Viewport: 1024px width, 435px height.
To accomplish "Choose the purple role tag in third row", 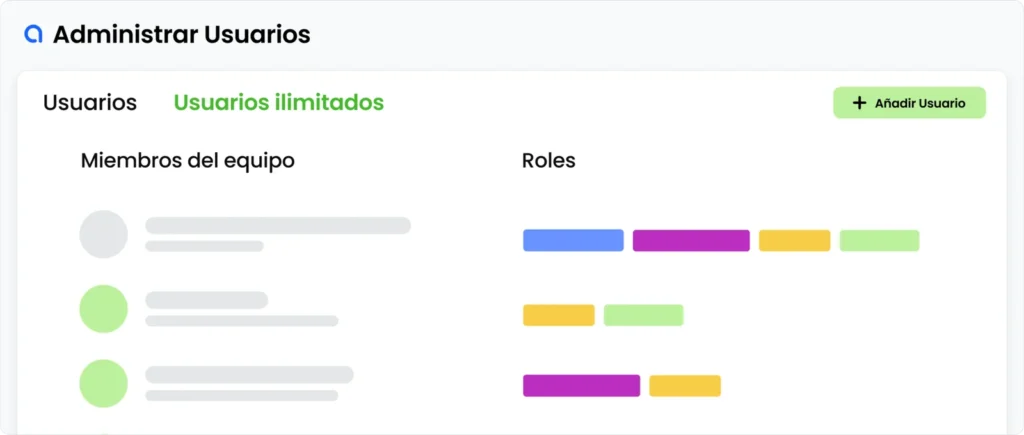I will pyautogui.click(x=581, y=385).
